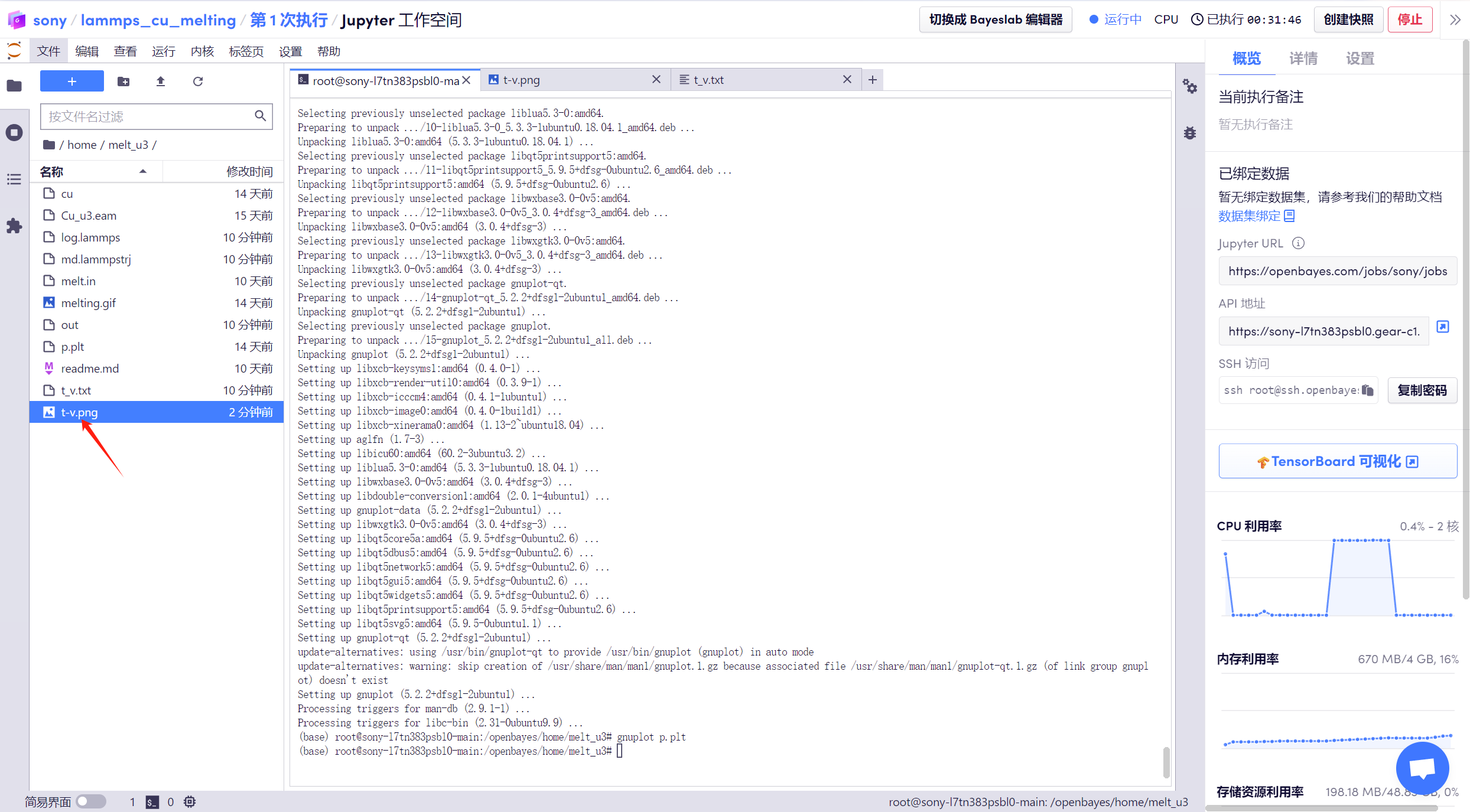Open the property inspector gears icon
The width and height of the screenshot is (1470, 812).
1189,87
